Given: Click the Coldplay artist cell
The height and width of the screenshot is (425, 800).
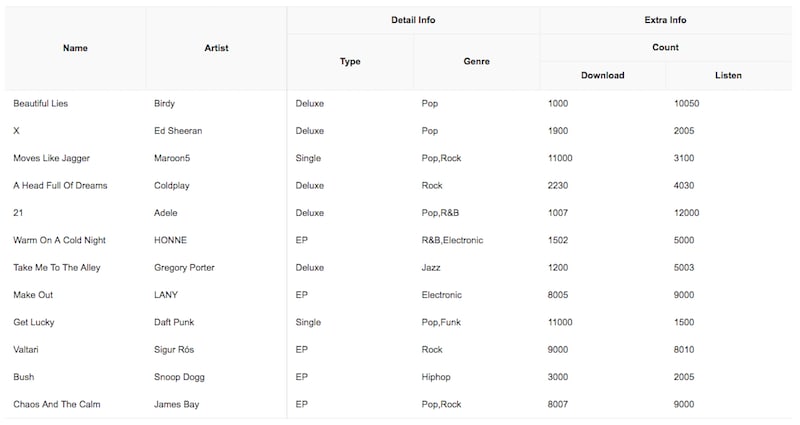Looking at the screenshot, I should (174, 185).
